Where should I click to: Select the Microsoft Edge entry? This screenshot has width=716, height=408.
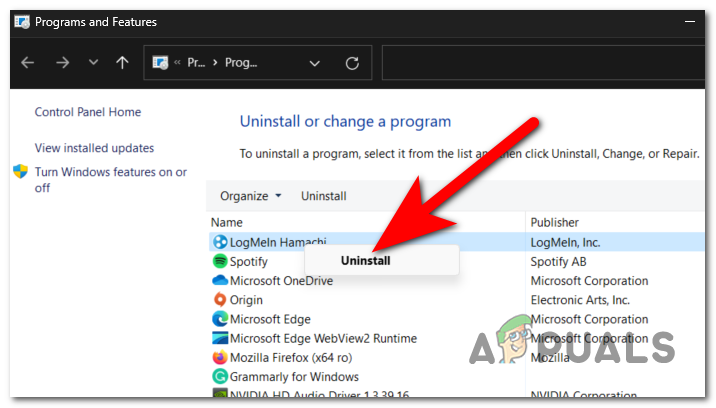(x=270, y=319)
